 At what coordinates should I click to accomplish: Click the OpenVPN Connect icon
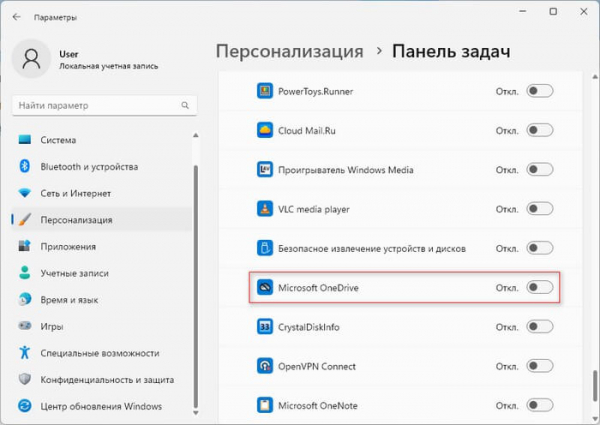[x=265, y=366]
